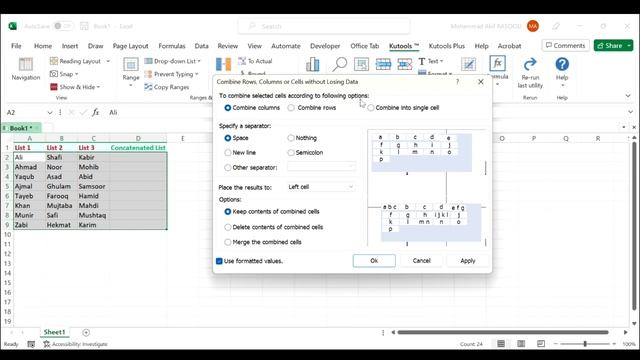Open the Kutools Plus tab

pyautogui.click(x=447, y=46)
